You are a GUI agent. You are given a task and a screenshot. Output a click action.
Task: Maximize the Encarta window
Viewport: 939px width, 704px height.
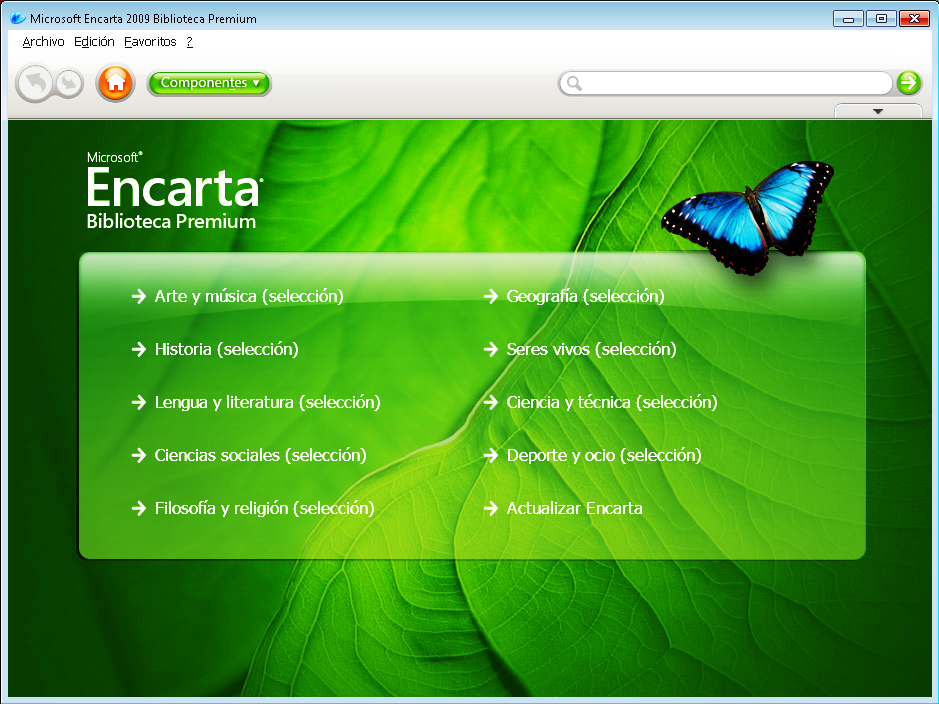click(881, 19)
